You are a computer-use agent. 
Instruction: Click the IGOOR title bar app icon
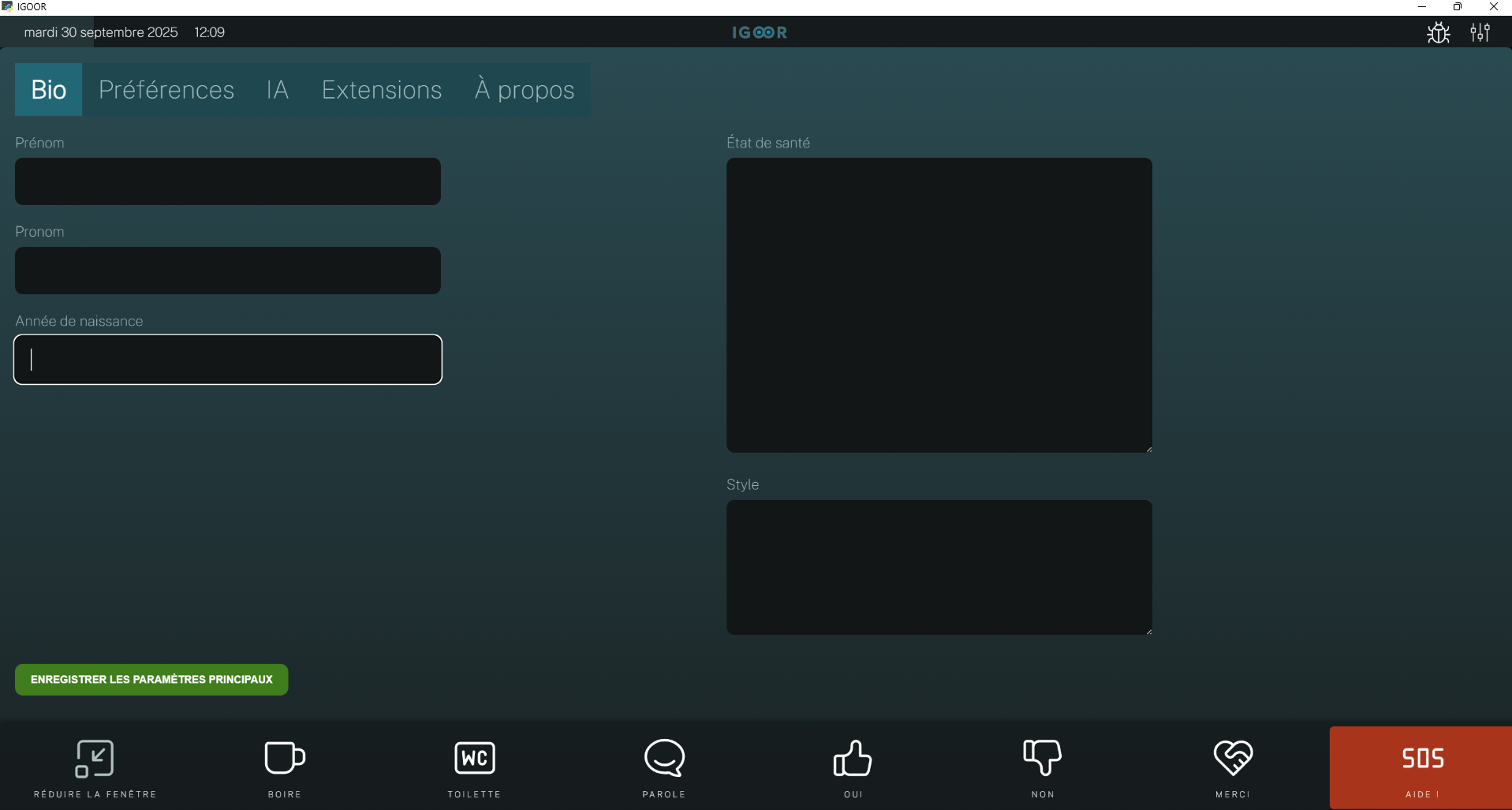coord(7,6)
